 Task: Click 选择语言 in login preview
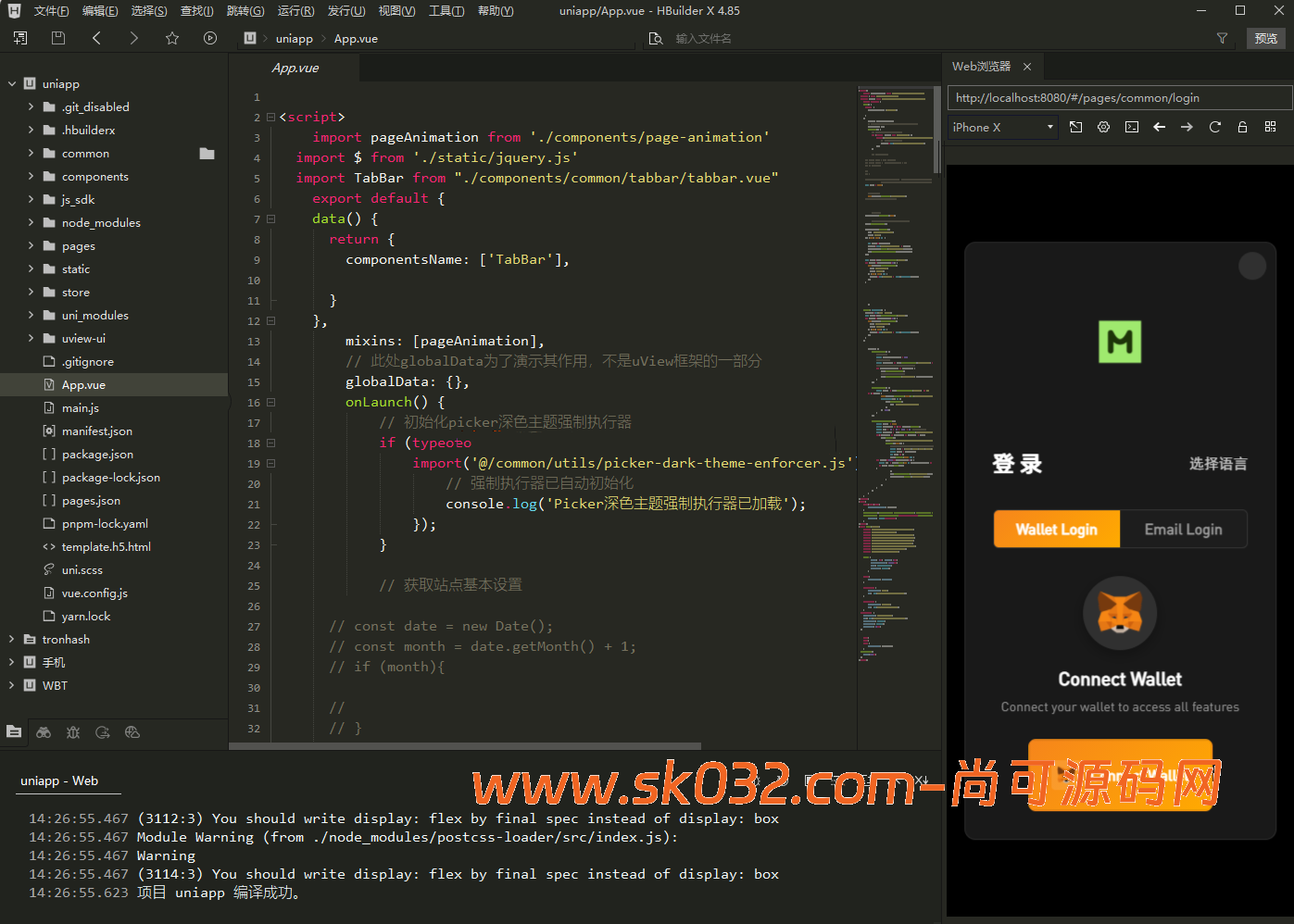point(1217,464)
